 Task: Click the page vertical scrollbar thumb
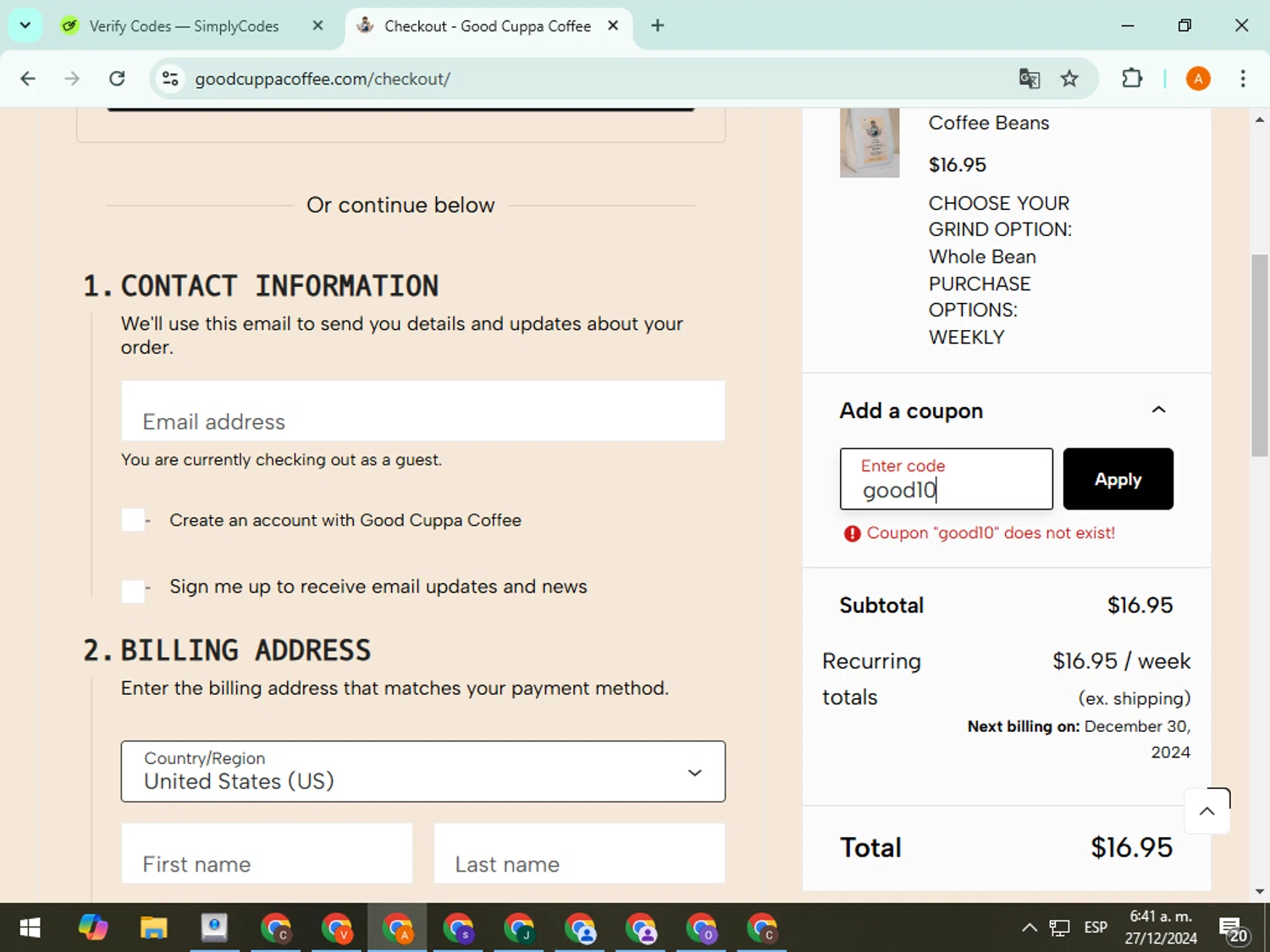point(1260,355)
